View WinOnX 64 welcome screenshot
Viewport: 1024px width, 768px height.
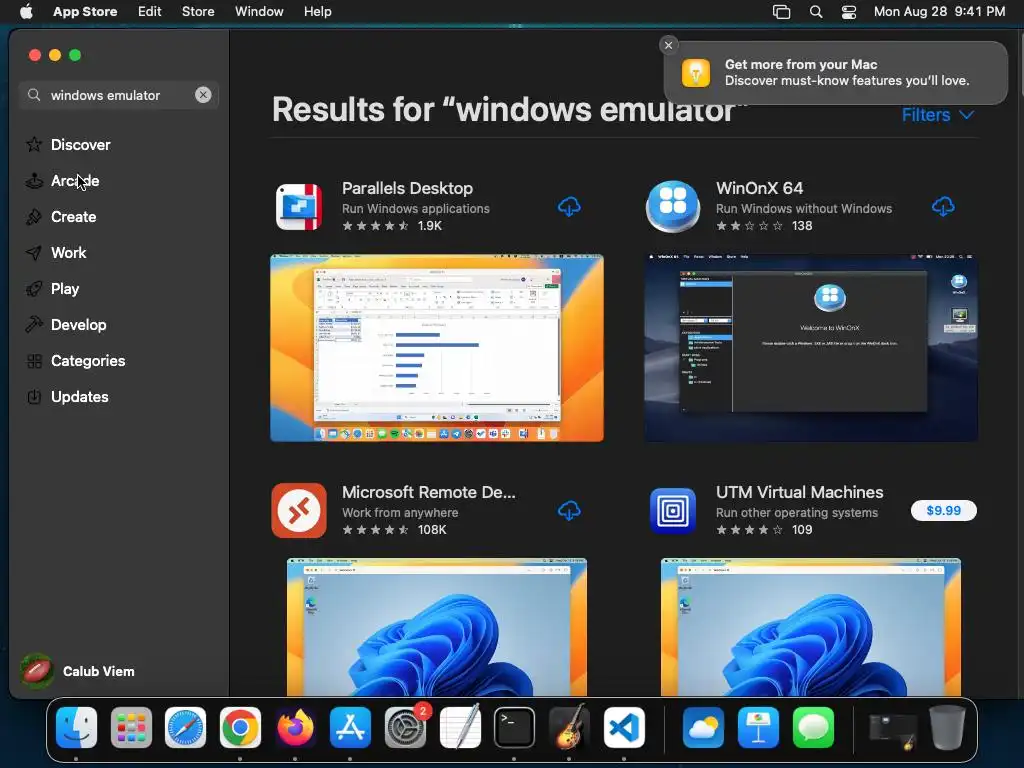pos(811,348)
